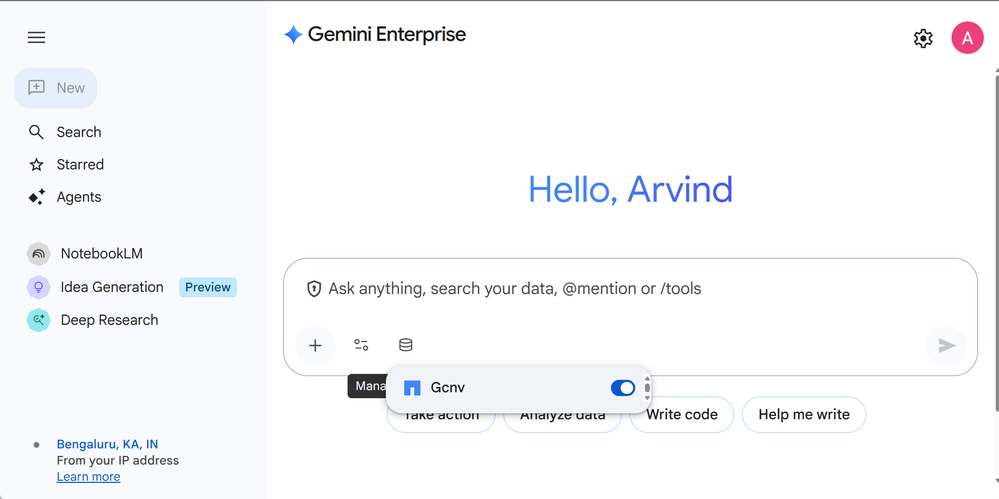The height and width of the screenshot is (499, 999).
Task: Open settings via gear icon
Action: pos(923,38)
